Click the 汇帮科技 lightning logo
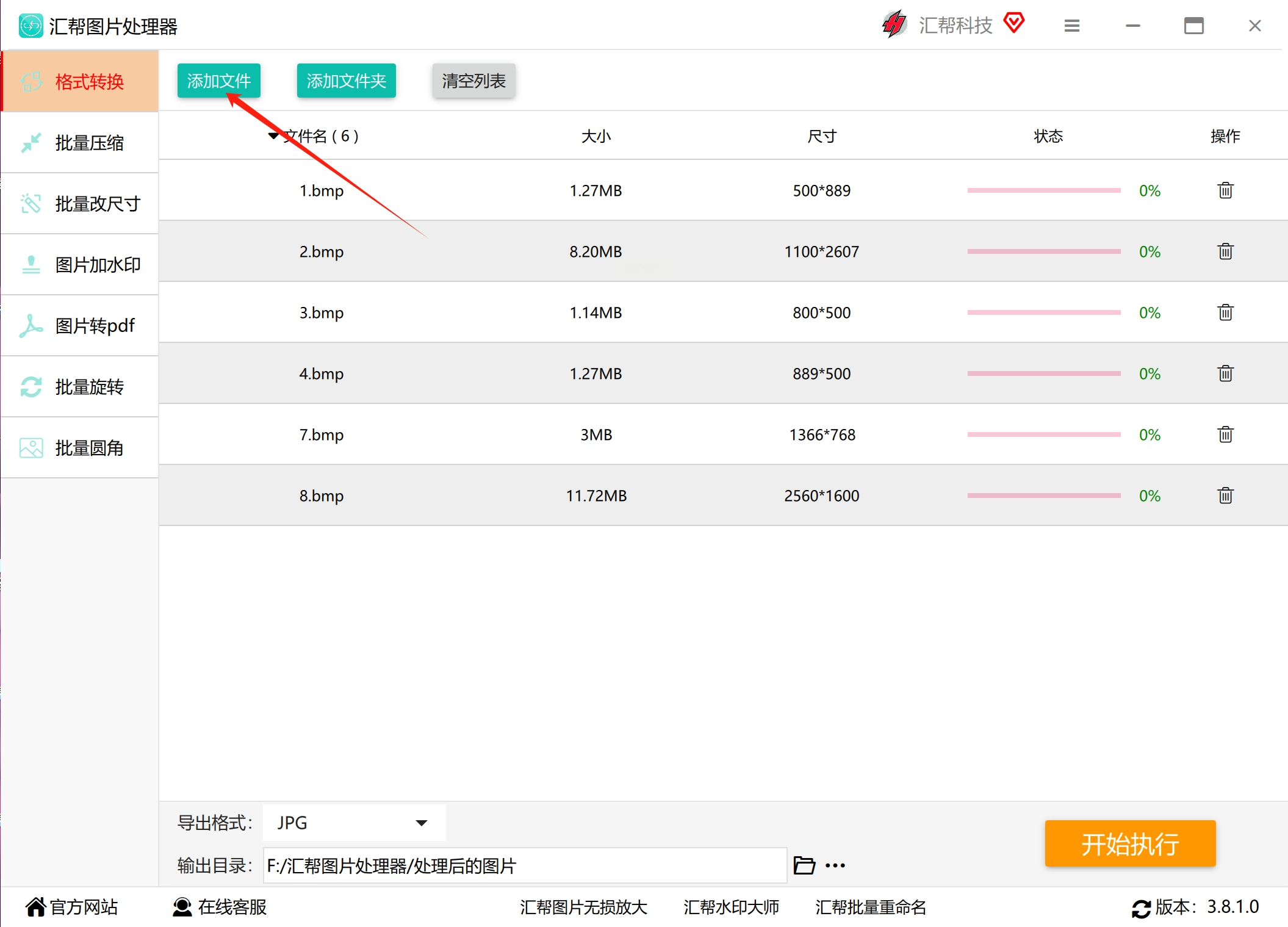The height and width of the screenshot is (927, 1288). point(894,24)
